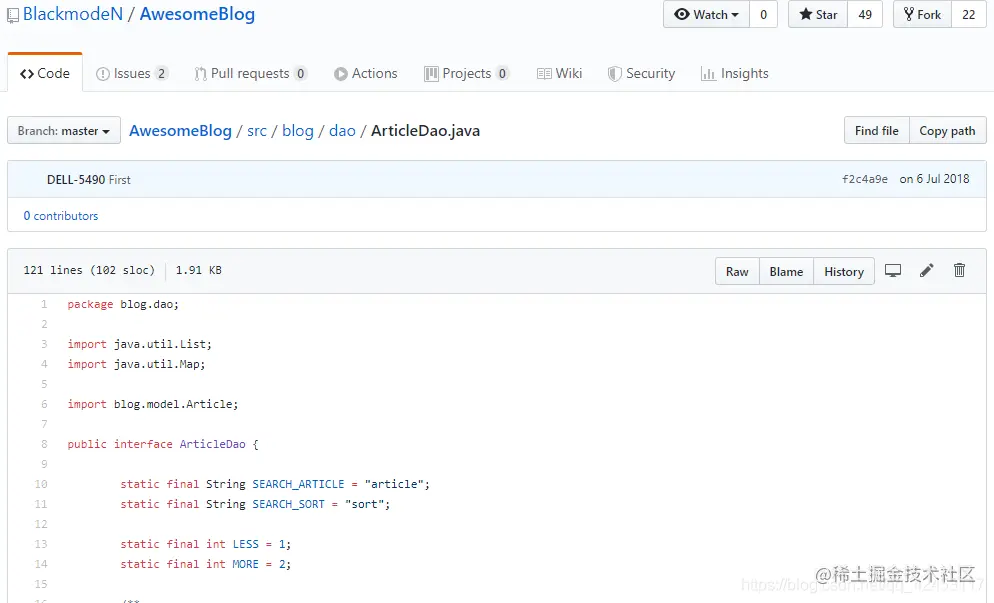Click the SEARCH_SORT constant in code

click(288, 504)
